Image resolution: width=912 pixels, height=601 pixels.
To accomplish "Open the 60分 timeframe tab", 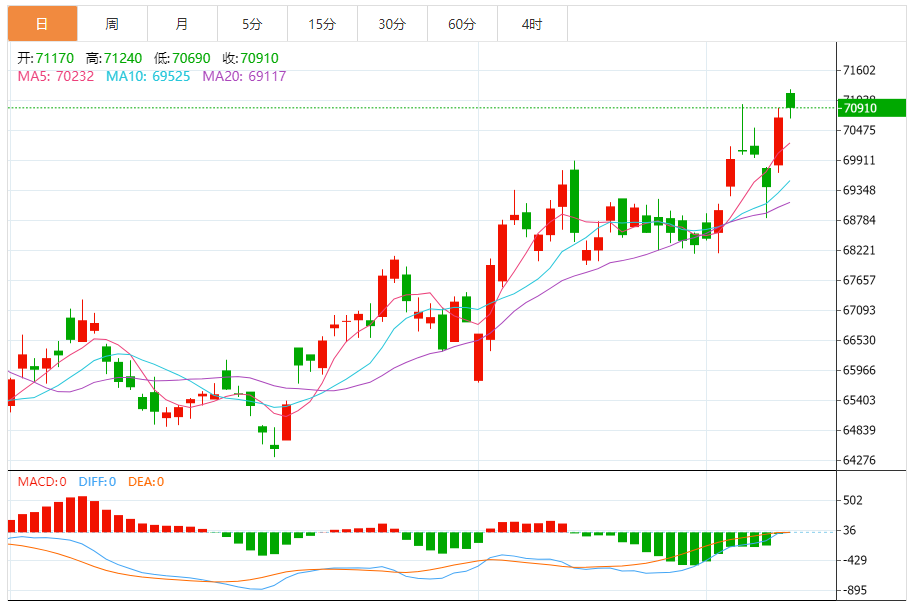I will pos(462,24).
